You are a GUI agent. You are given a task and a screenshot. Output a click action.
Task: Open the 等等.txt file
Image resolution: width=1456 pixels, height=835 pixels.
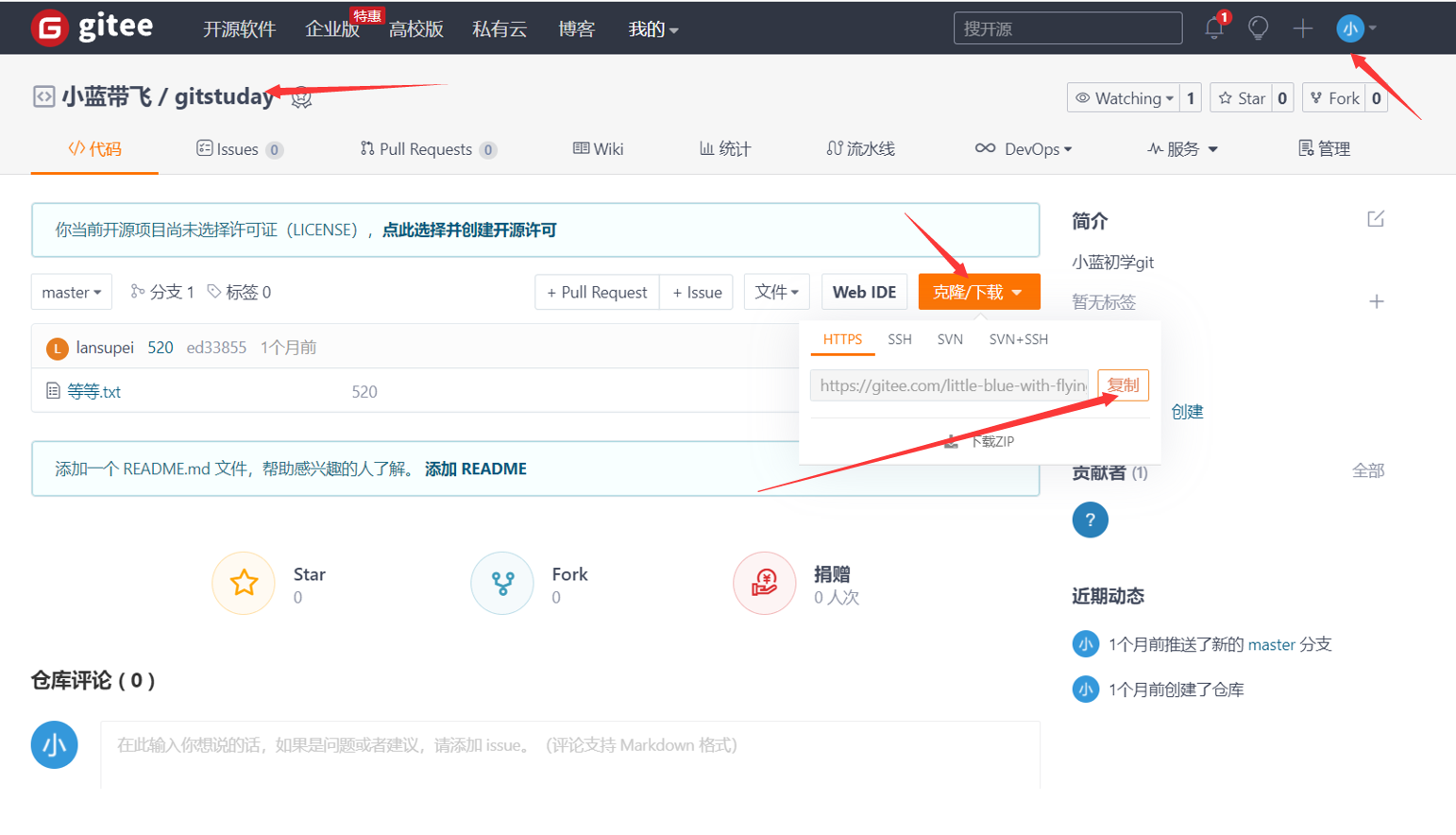[x=94, y=391]
